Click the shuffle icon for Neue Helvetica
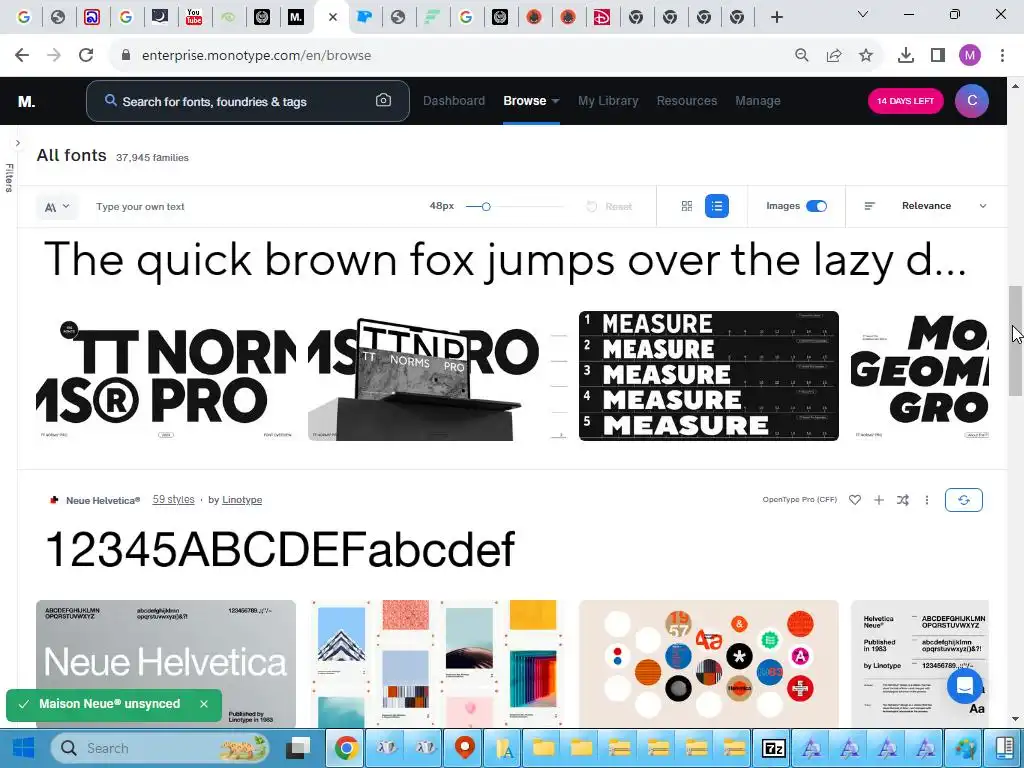This screenshot has width=1024, height=768. pyautogui.click(x=903, y=500)
